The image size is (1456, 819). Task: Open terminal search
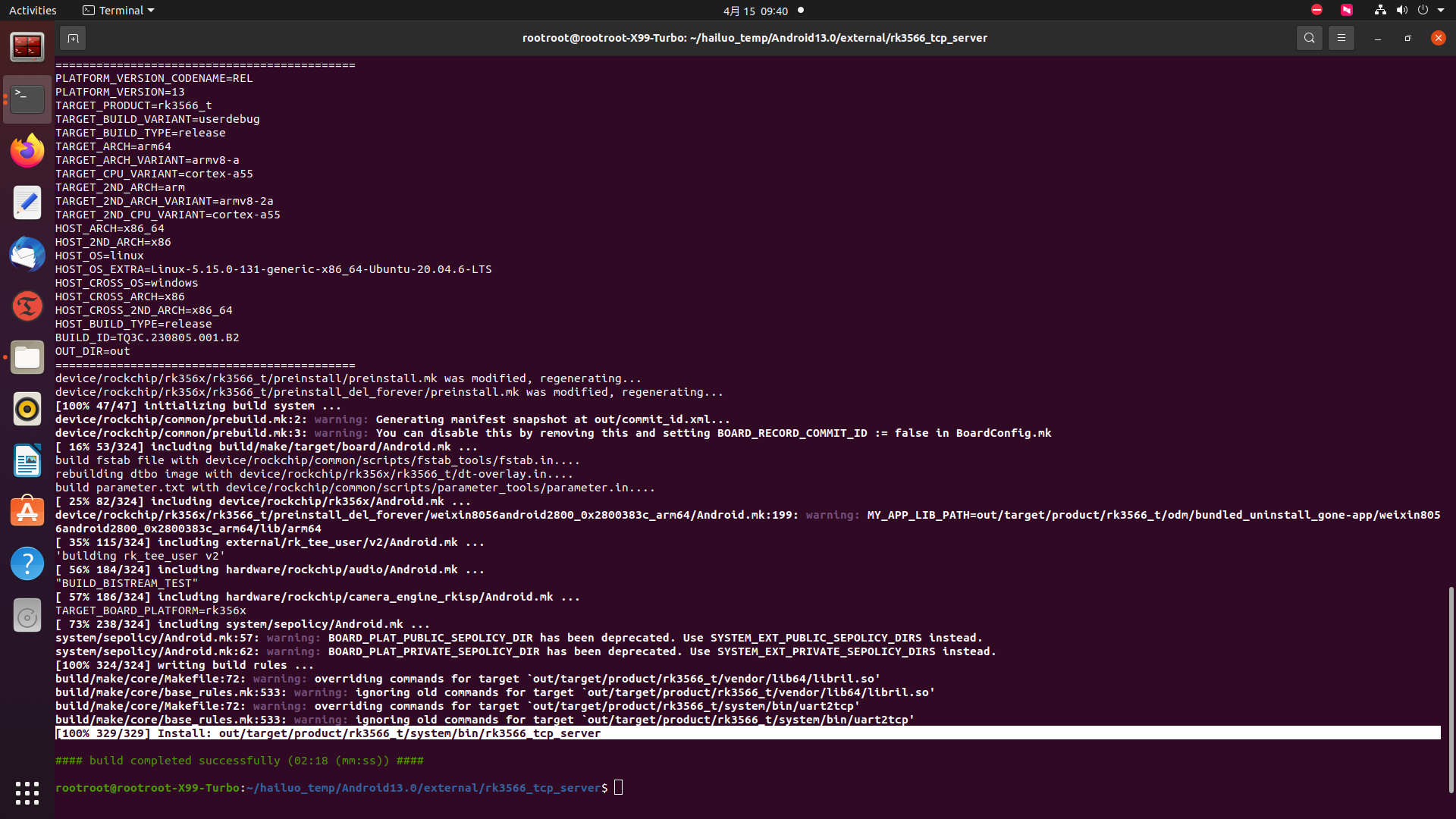click(x=1309, y=38)
